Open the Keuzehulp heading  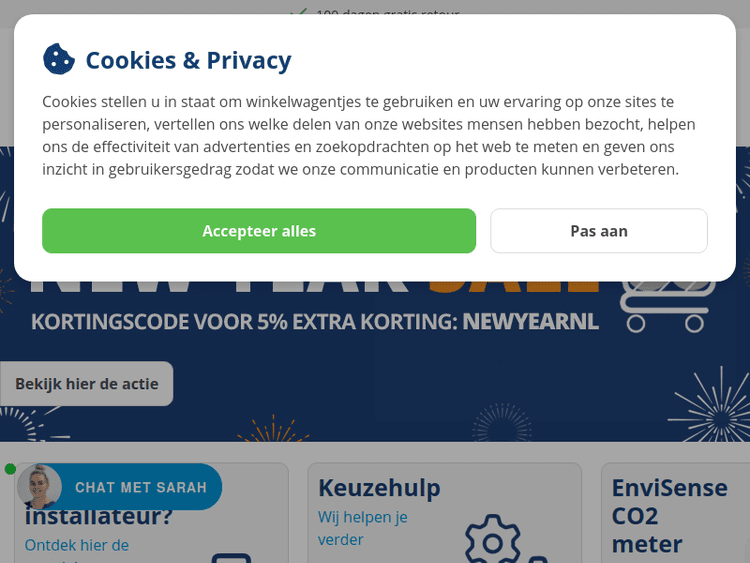tap(379, 488)
